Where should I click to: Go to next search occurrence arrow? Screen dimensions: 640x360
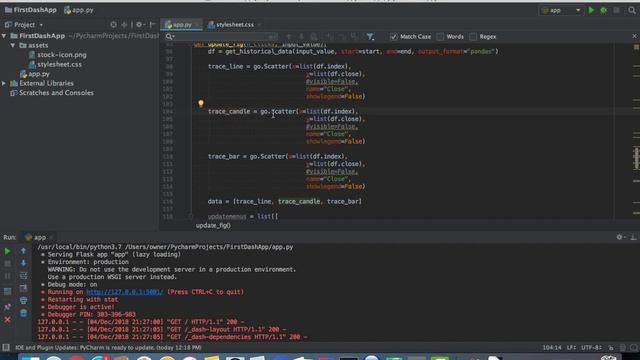tap(301, 37)
